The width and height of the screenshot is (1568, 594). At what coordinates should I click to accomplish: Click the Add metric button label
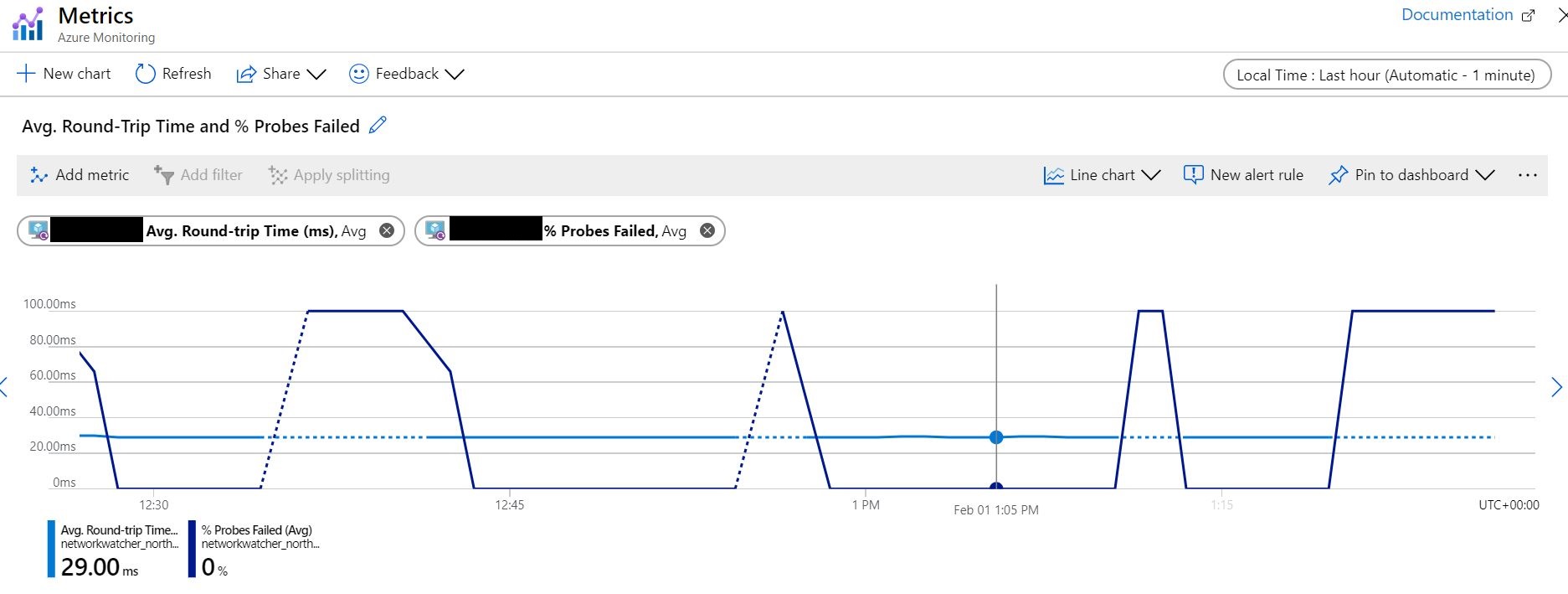click(92, 175)
